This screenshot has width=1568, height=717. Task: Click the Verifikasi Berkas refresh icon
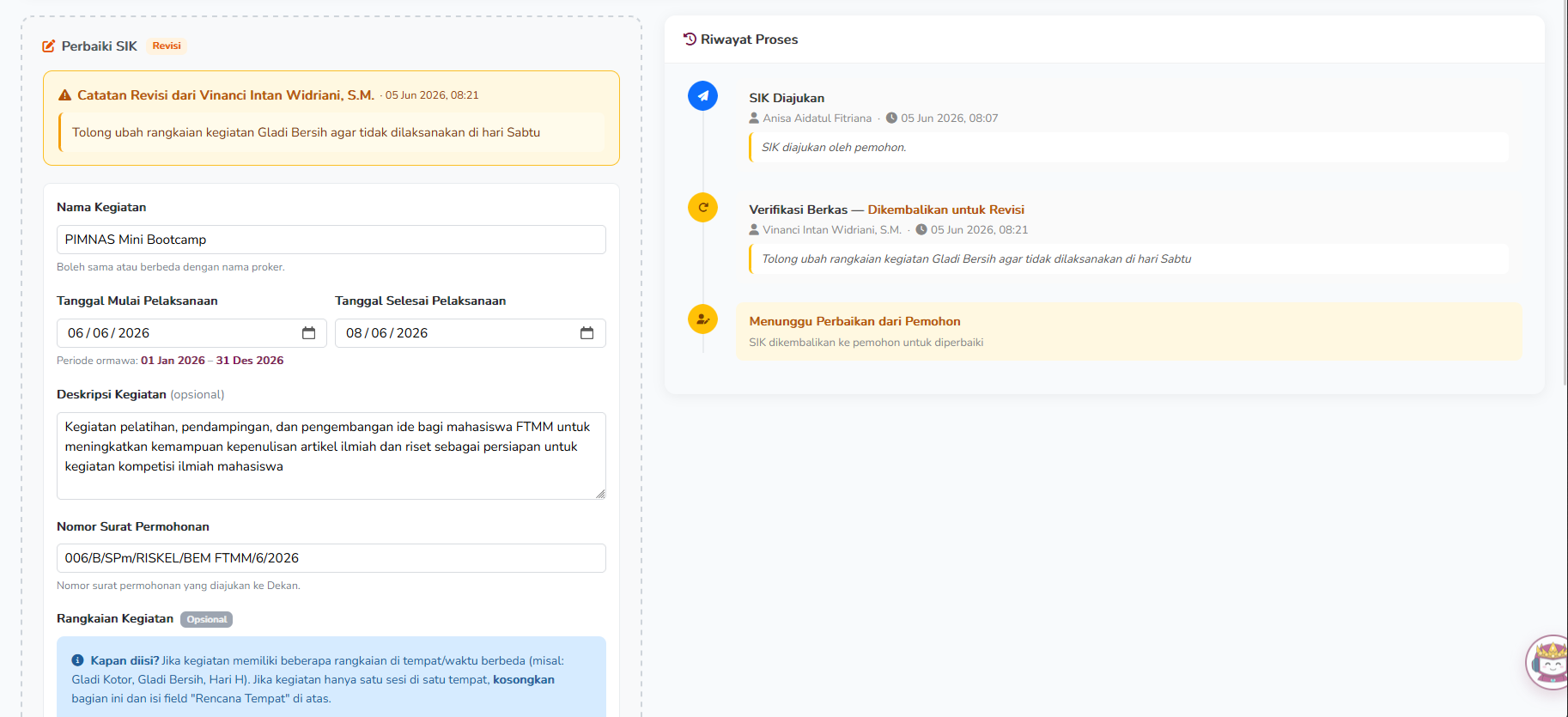point(702,207)
